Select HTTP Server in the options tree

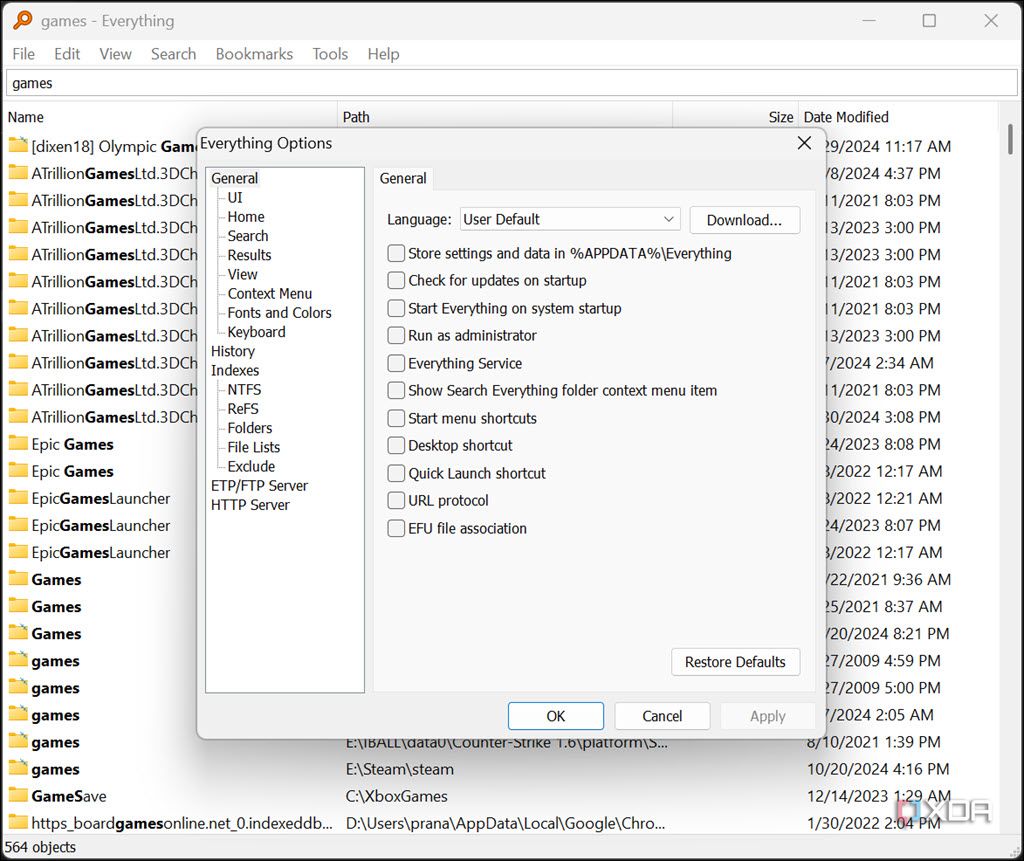[250, 505]
